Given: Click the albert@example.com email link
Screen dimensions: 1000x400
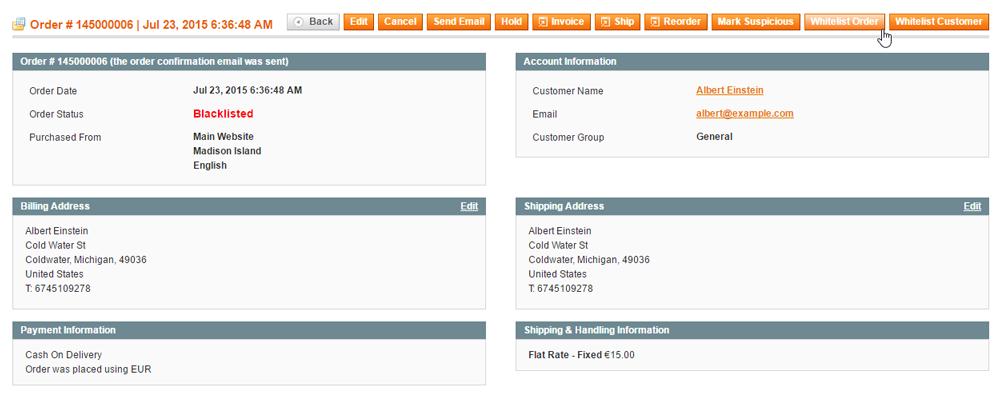Looking at the screenshot, I should [745, 114].
